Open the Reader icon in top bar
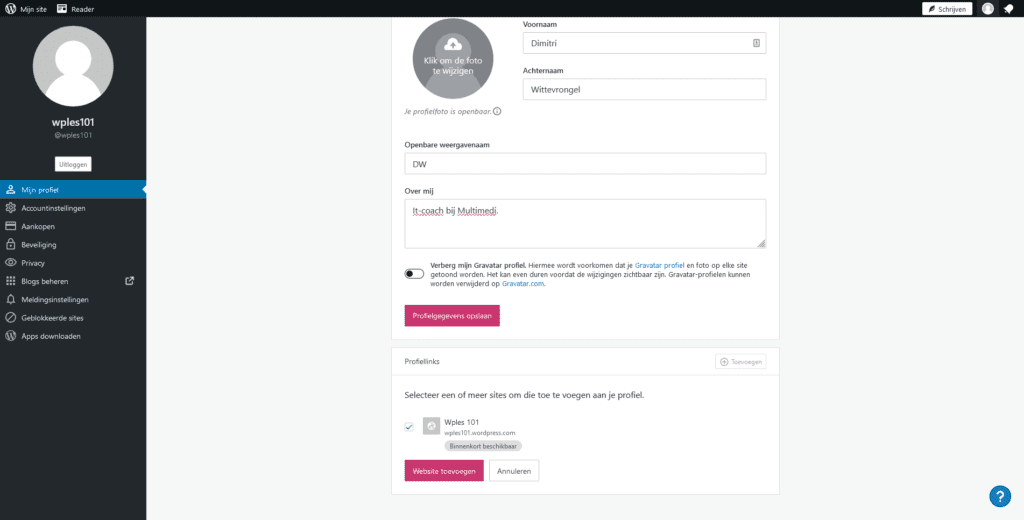This screenshot has width=1024, height=520. click(x=62, y=8)
